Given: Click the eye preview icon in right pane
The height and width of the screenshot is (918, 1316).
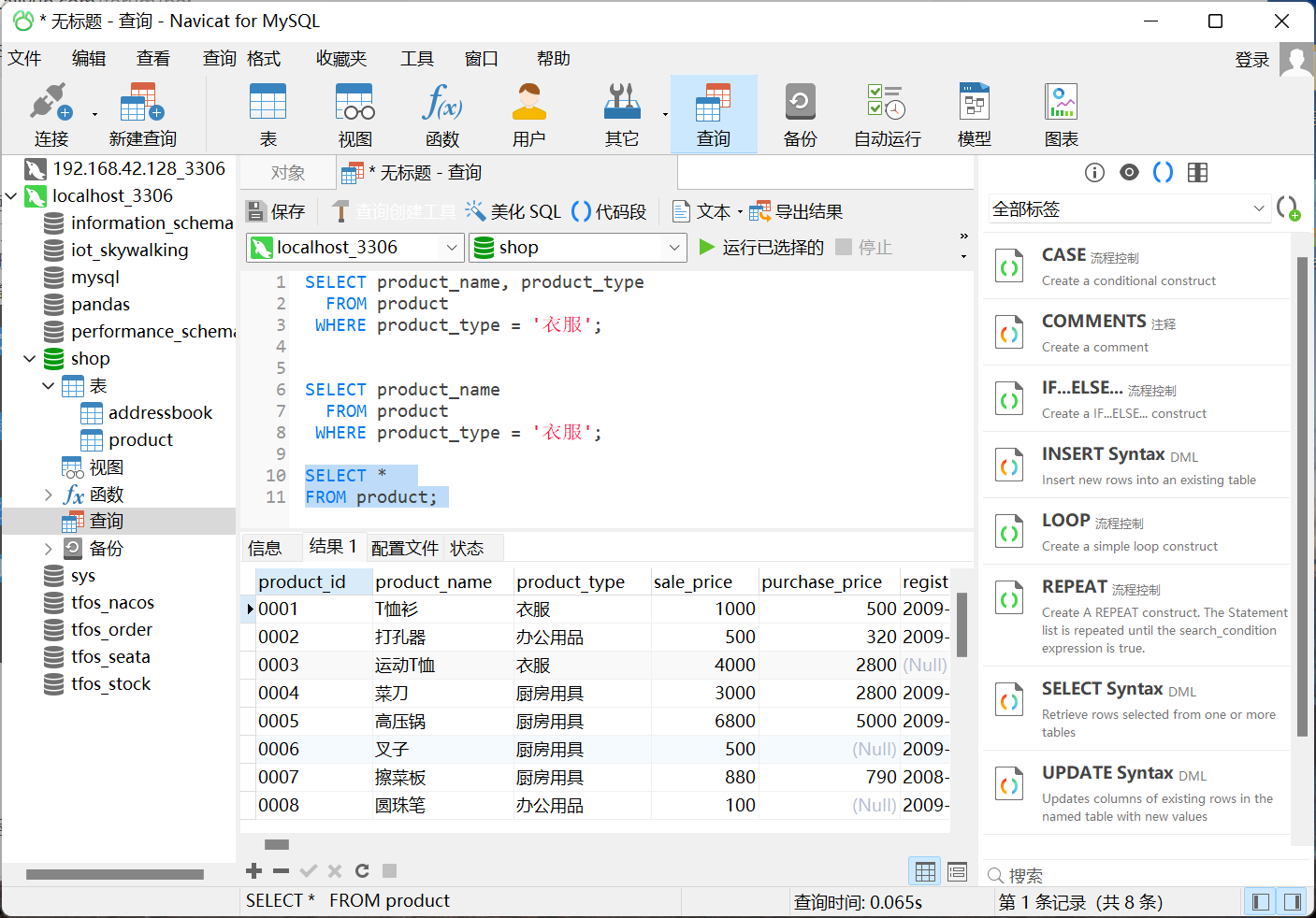Looking at the screenshot, I should [1129, 172].
